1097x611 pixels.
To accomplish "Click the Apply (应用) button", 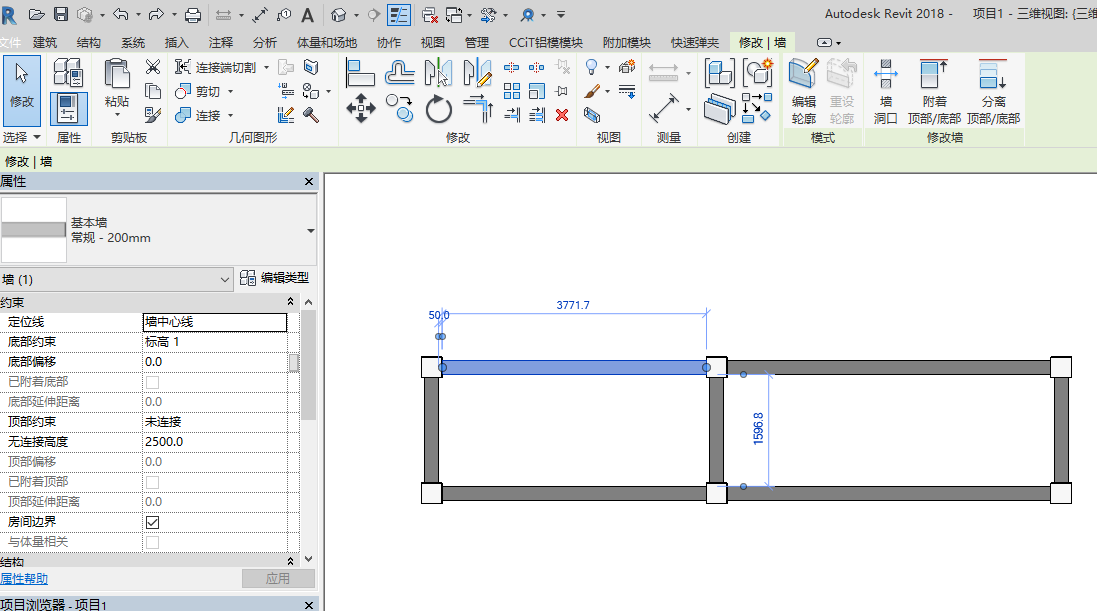I will [x=278, y=579].
